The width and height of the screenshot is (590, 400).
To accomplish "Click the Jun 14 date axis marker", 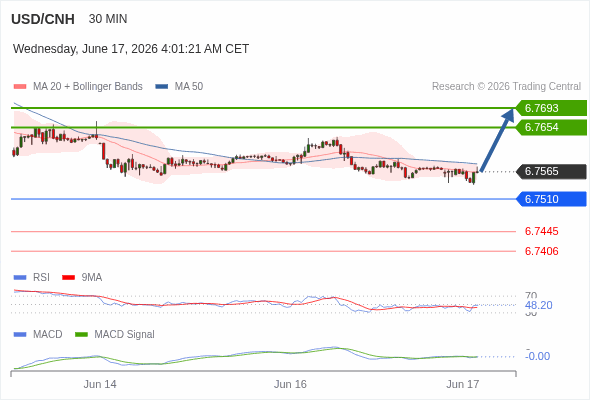I will click(100, 384).
